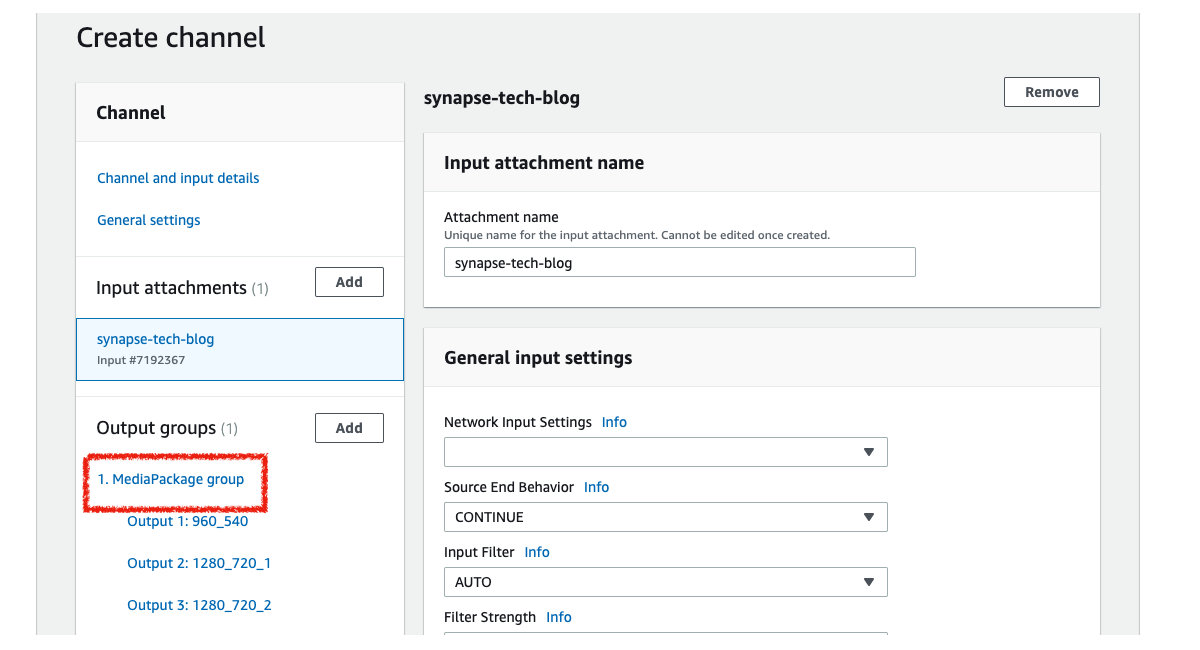Open the MediaPackage group entry
The height and width of the screenshot is (650, 1200).
click(171, 479)
